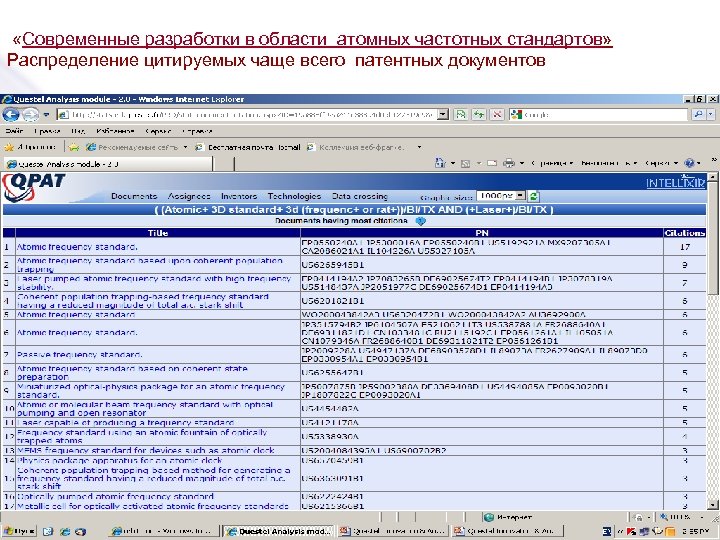Open the Inventors analysis menu
Screen dimensions: 720x540
(x=239, y=196)
